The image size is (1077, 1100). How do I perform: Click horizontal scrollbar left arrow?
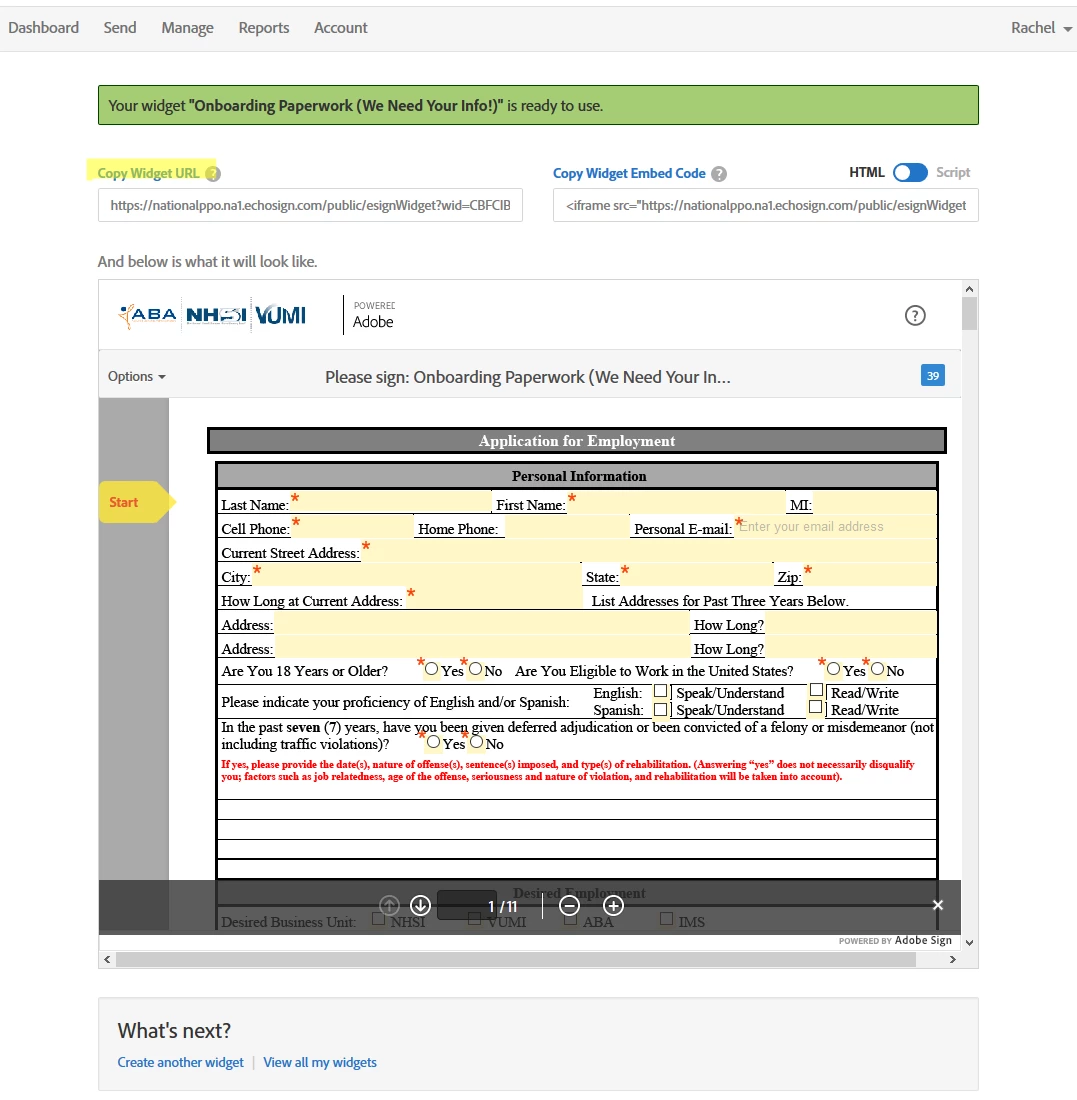coord(107,959)
